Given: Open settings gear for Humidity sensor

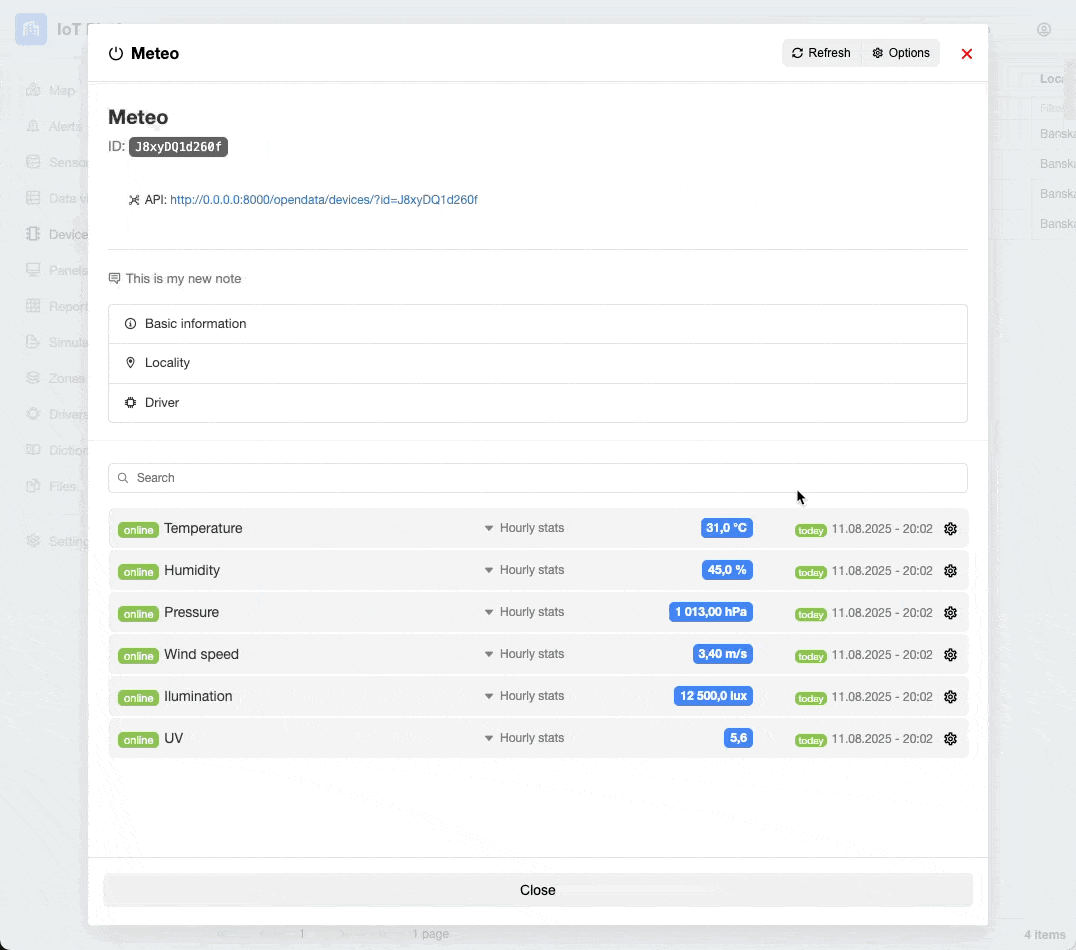Looking at the screenshot, I should tap(950, 571).
